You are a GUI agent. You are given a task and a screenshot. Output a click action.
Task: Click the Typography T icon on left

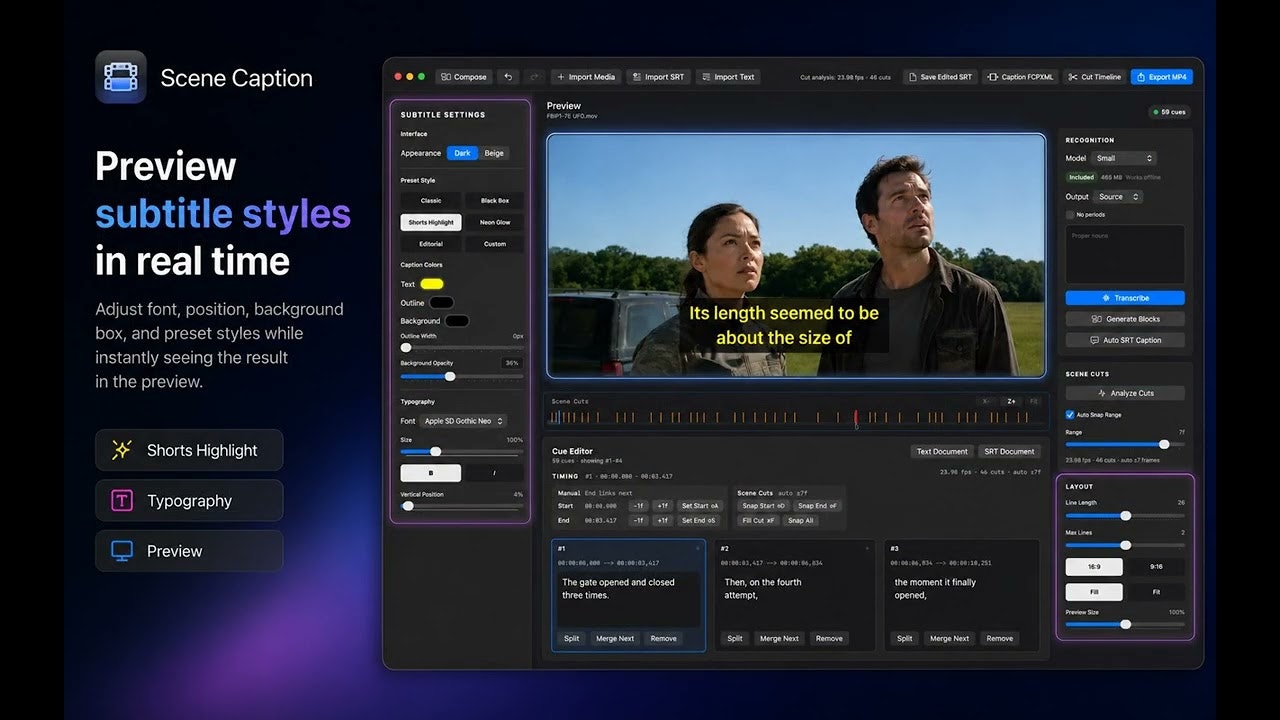[122, 500]
